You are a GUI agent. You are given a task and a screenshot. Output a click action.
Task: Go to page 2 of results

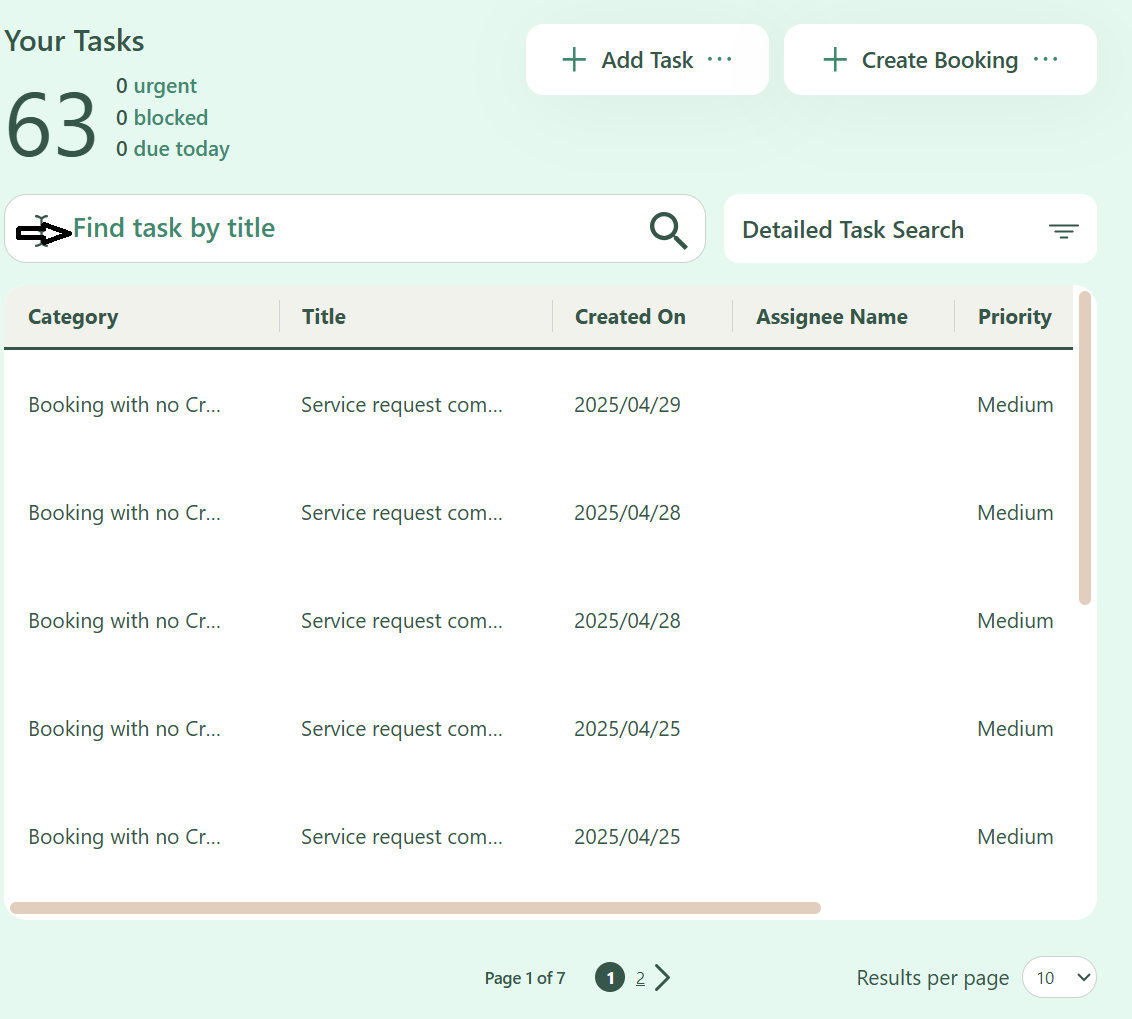[x=640, y=978]
